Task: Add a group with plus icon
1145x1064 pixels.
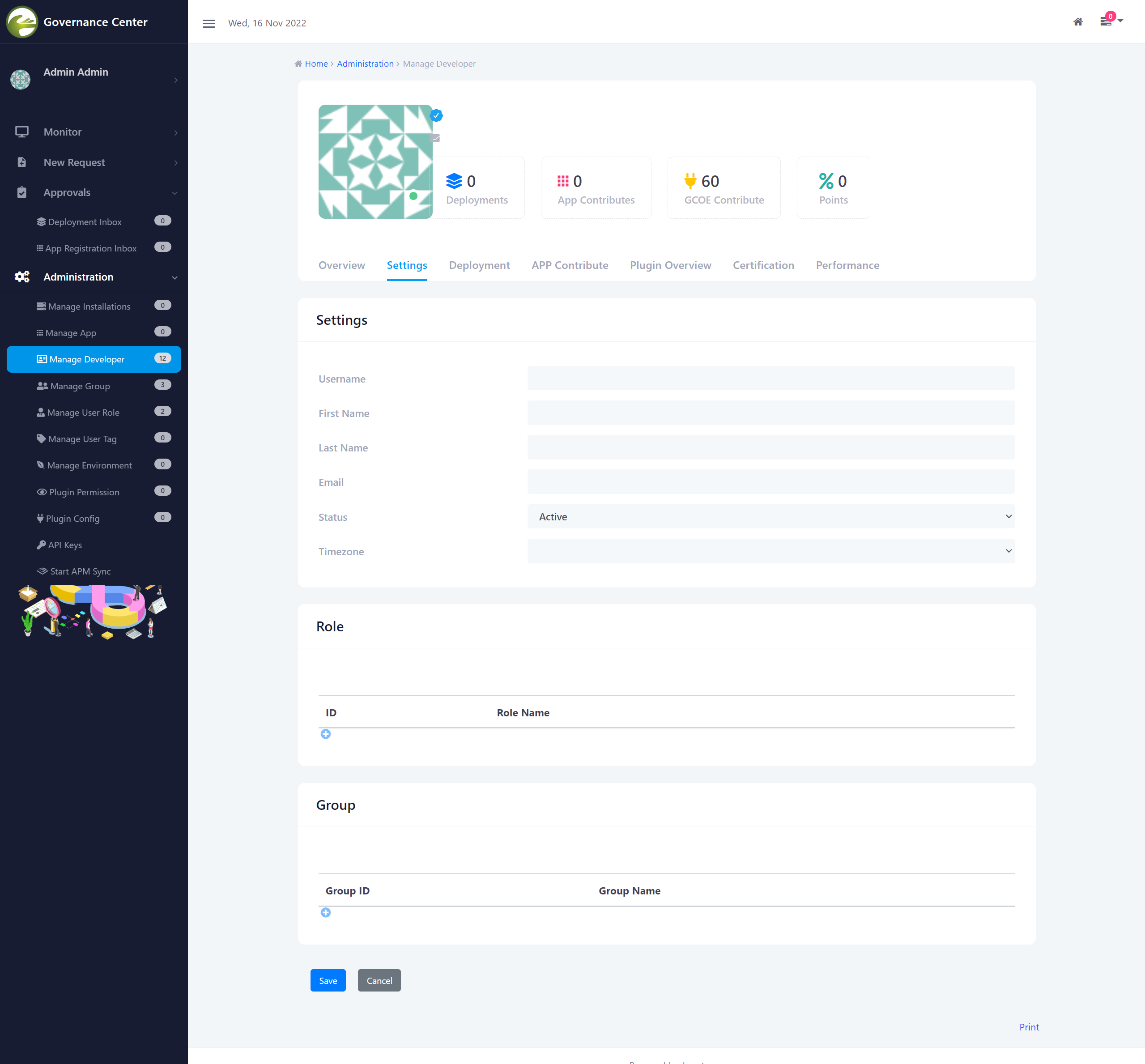Action: [x=325, y=913]
